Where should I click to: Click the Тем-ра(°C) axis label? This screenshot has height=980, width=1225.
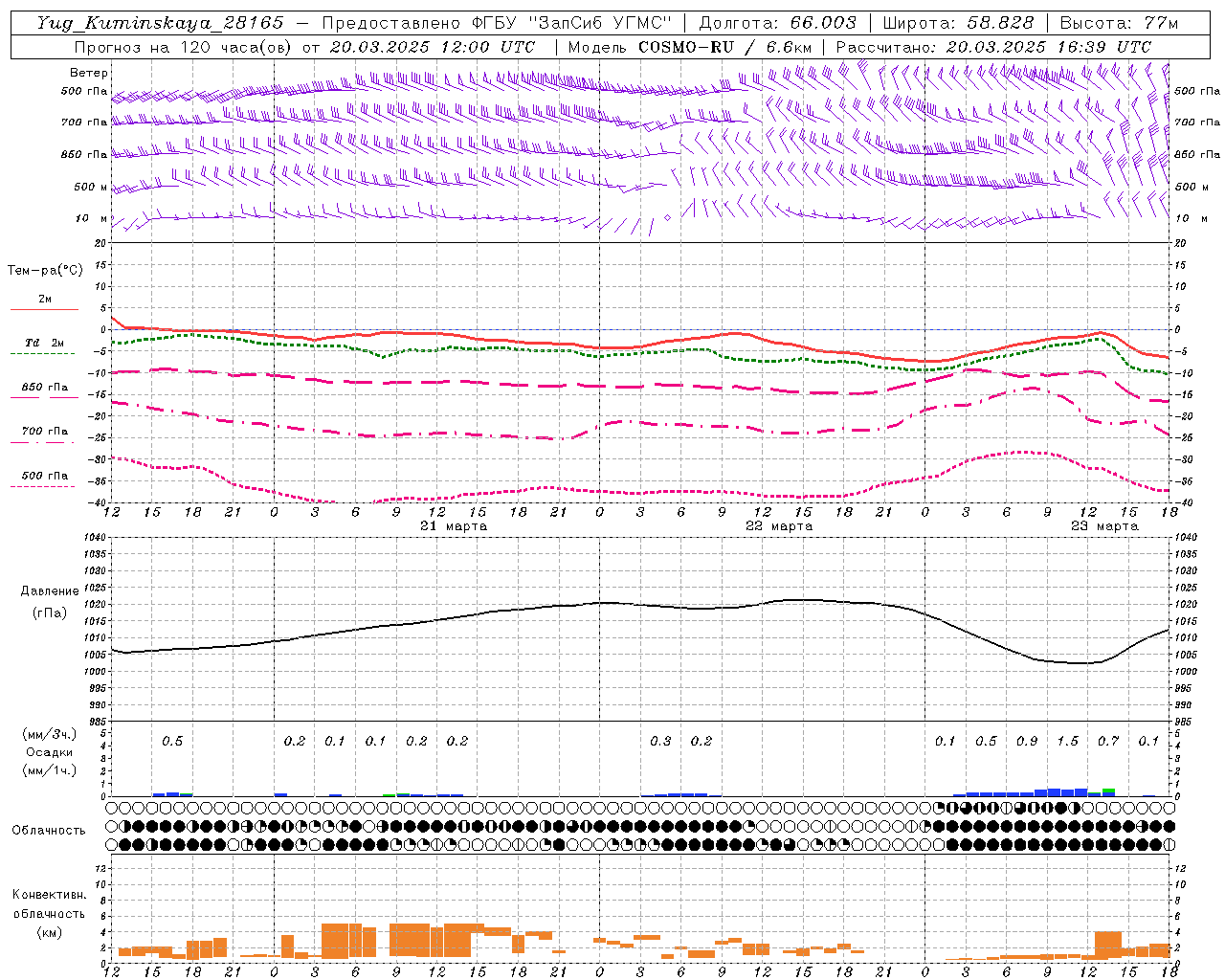click(45, 271)
